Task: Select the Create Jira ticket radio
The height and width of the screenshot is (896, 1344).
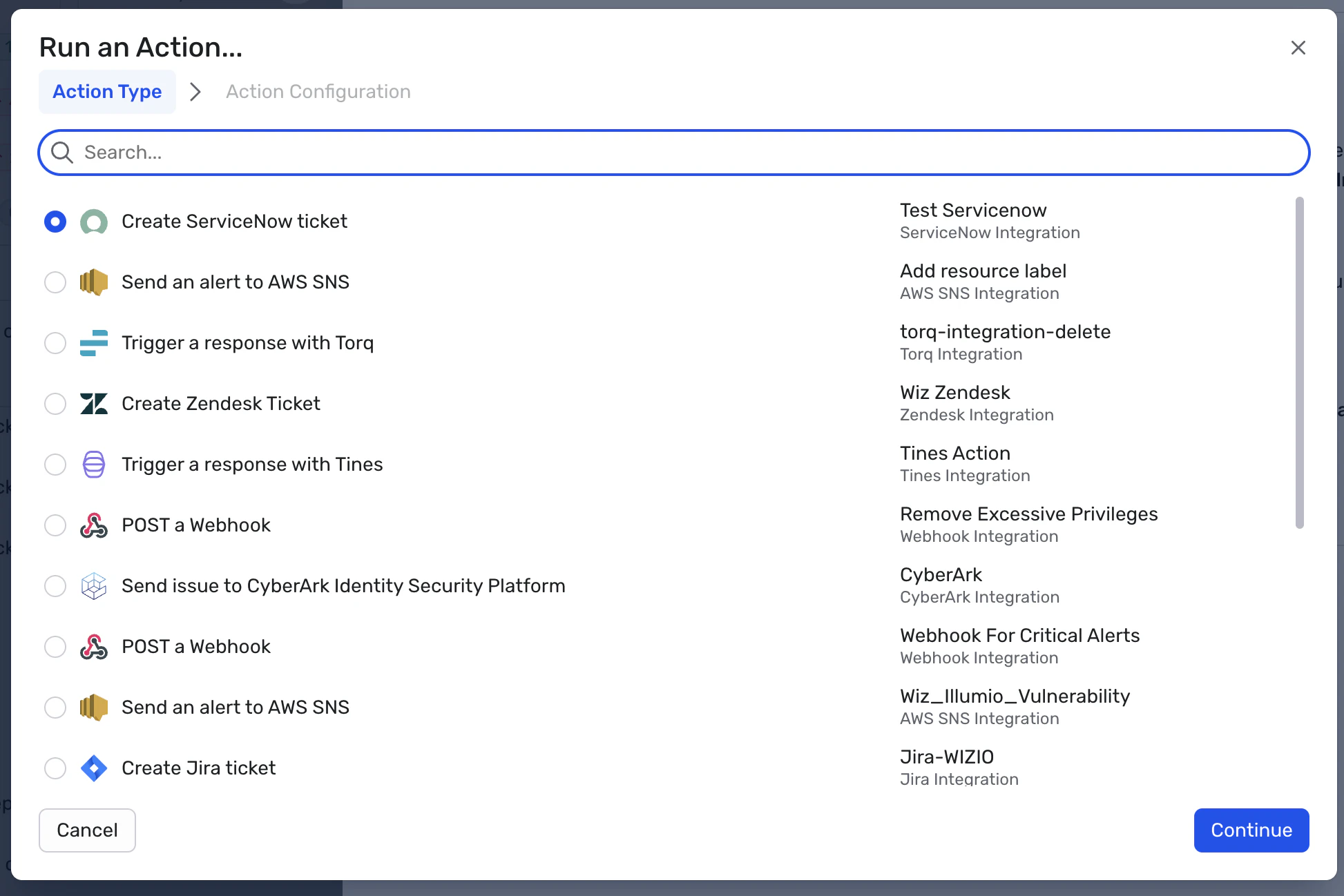Action: pos(55,768)
